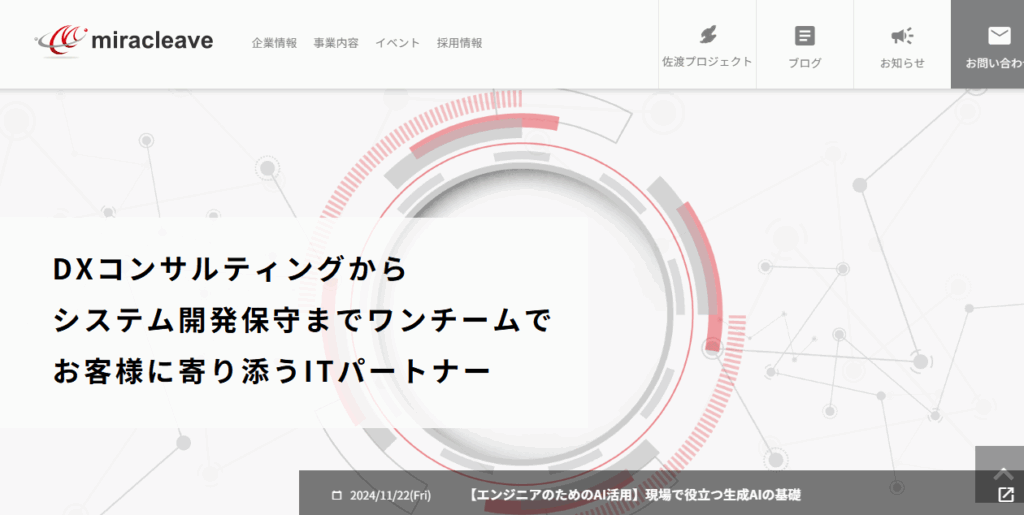Open the 企業情報 menu
1024x515 pixels.
click(x=274, y=43)
